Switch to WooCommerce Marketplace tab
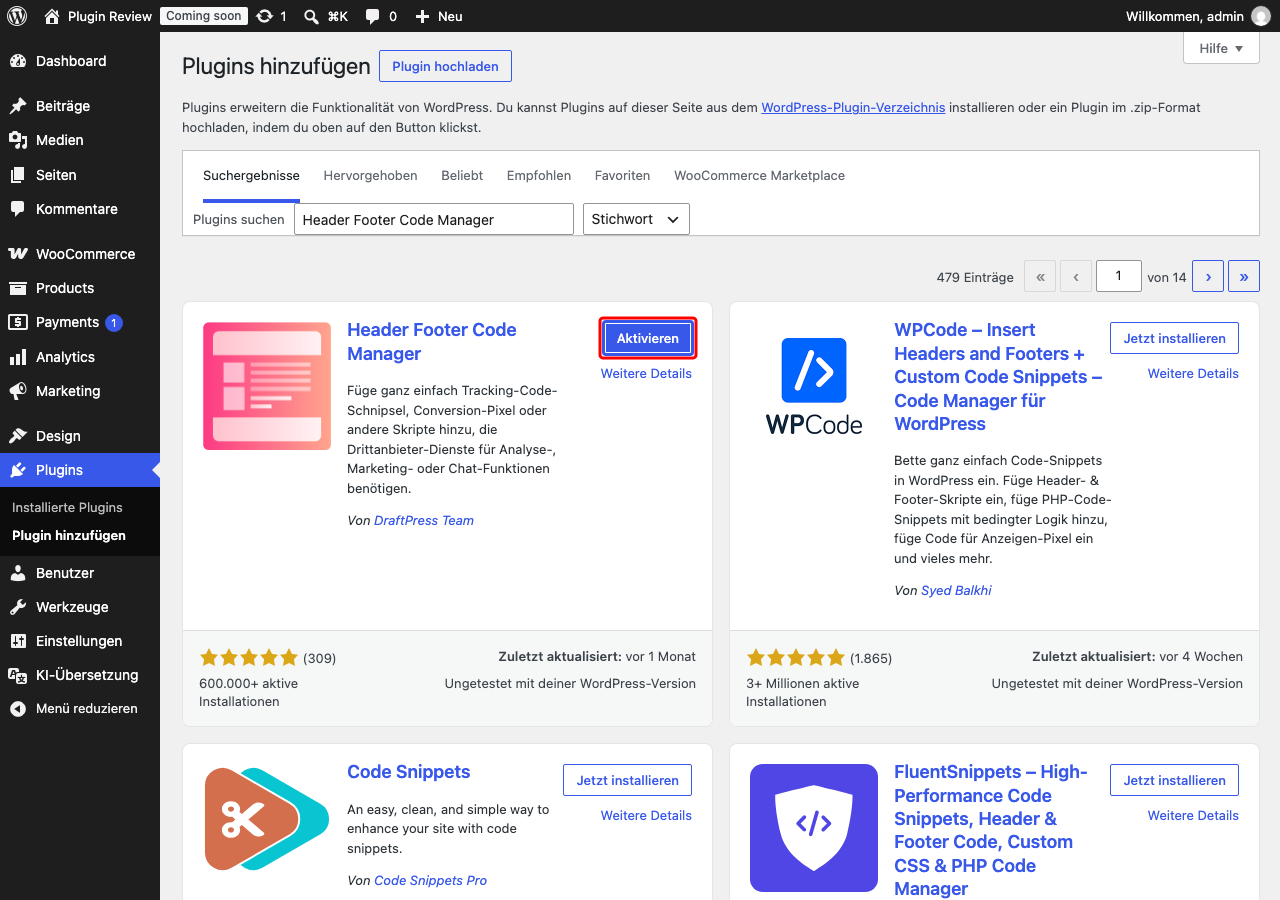The height and width of the screenshot is (900, 1280). [x=759, y=175]
